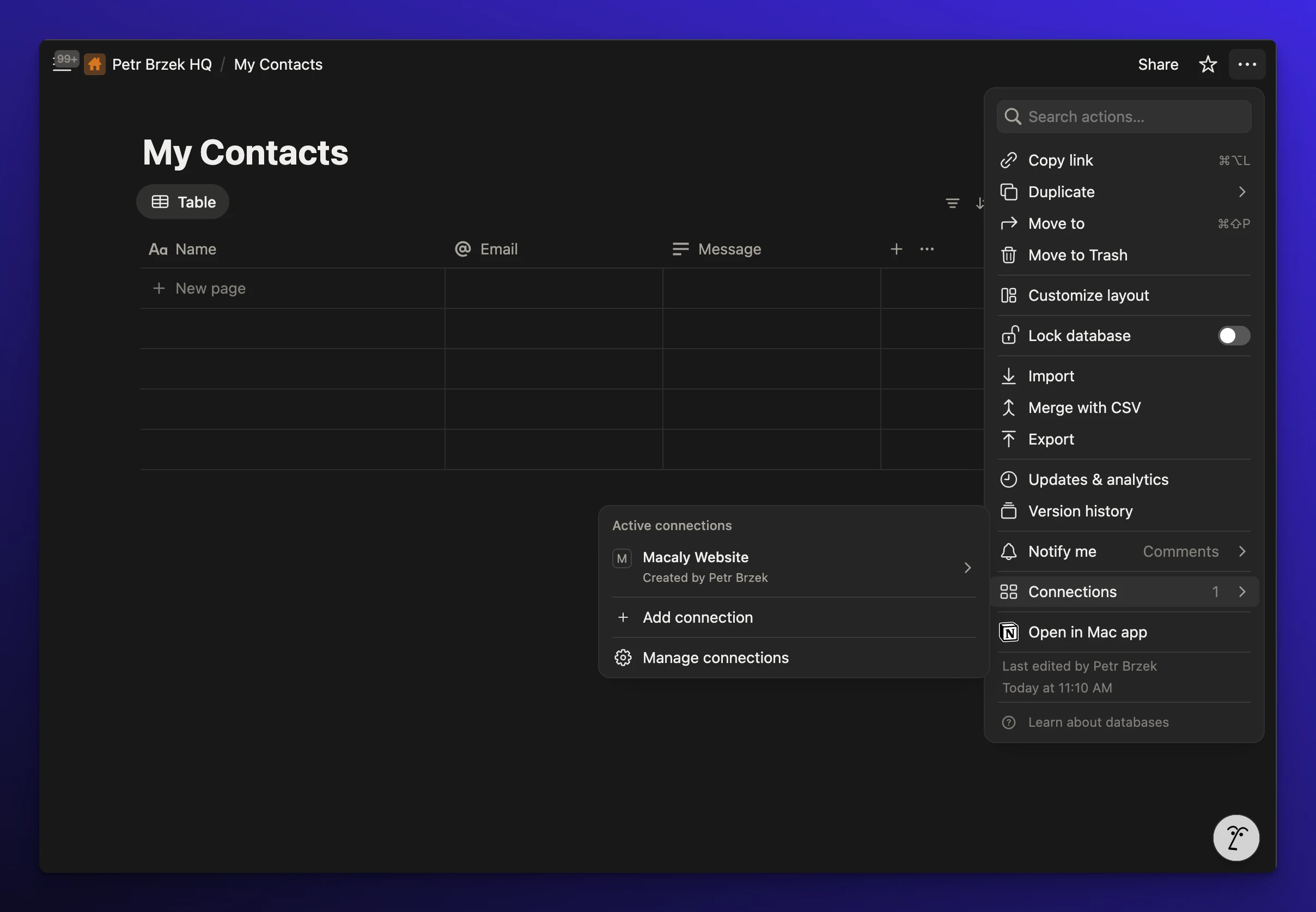Open the Learn about databases link
1316x912 pixels.
(1098, 722)
